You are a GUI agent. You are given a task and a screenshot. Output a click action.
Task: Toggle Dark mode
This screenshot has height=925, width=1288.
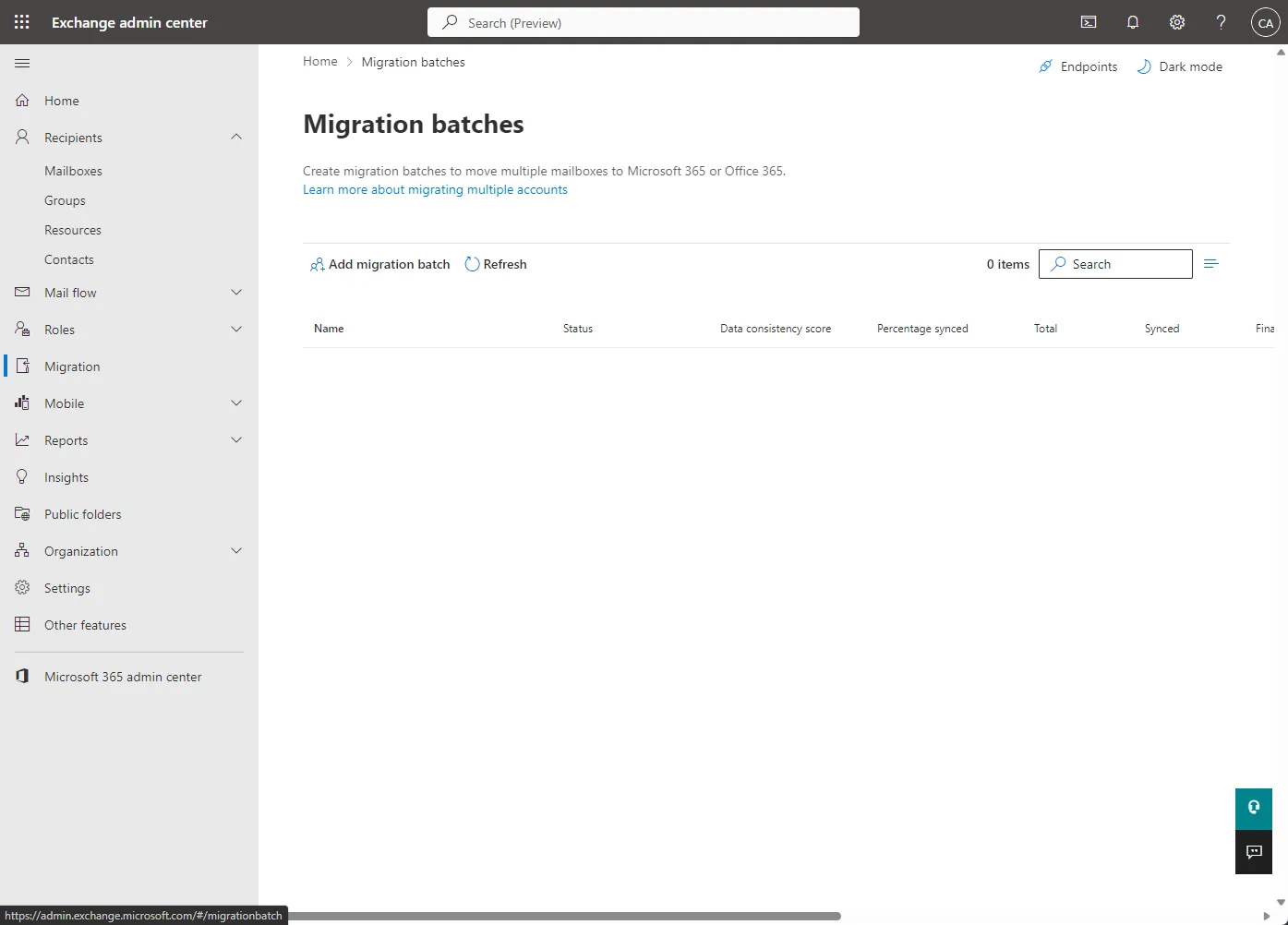[x=1180, y=66]
